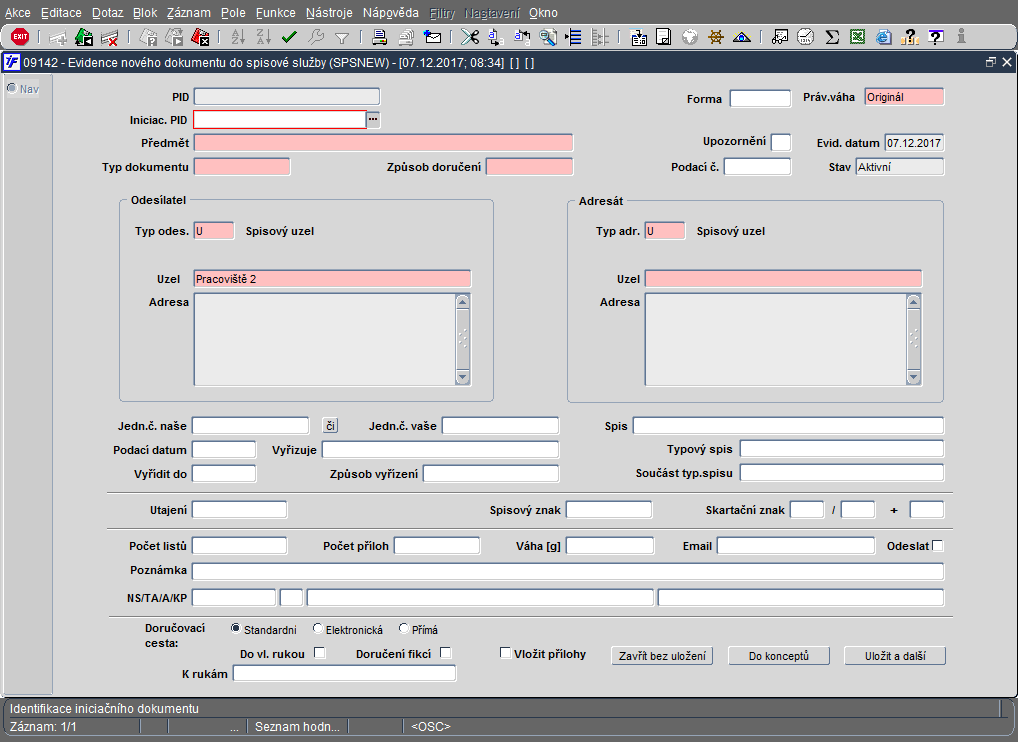
Task: Click the 'či' button next to Jedn.č. naše
Action: 331,426
